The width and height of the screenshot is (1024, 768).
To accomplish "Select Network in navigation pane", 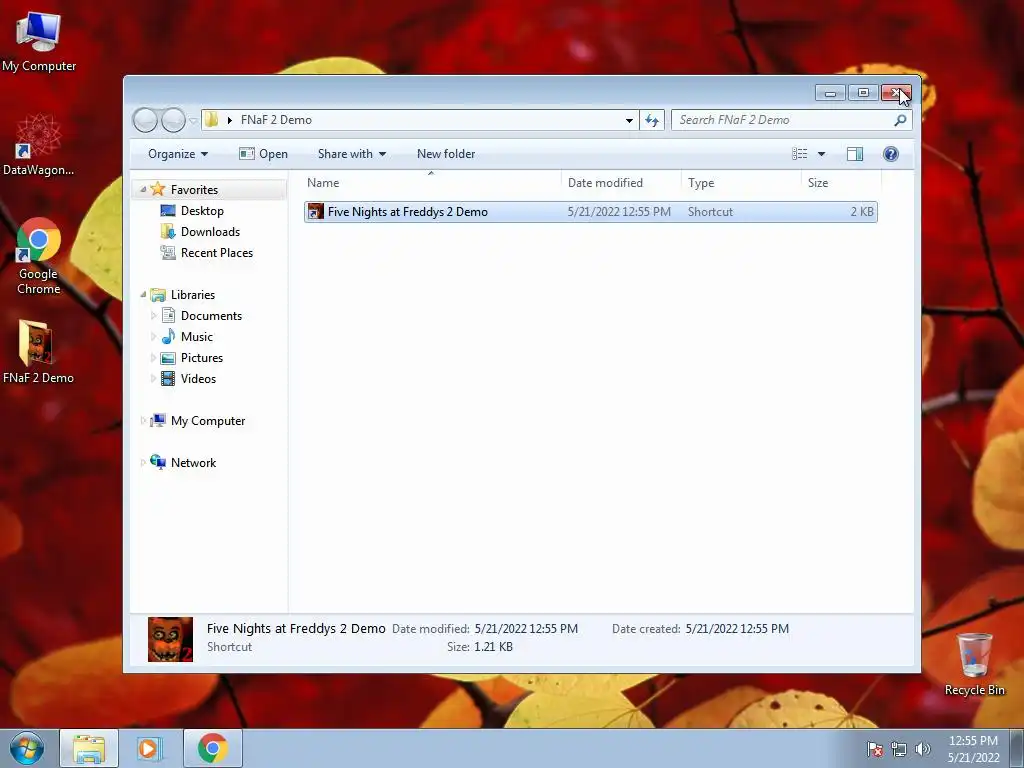I will 193,462.
